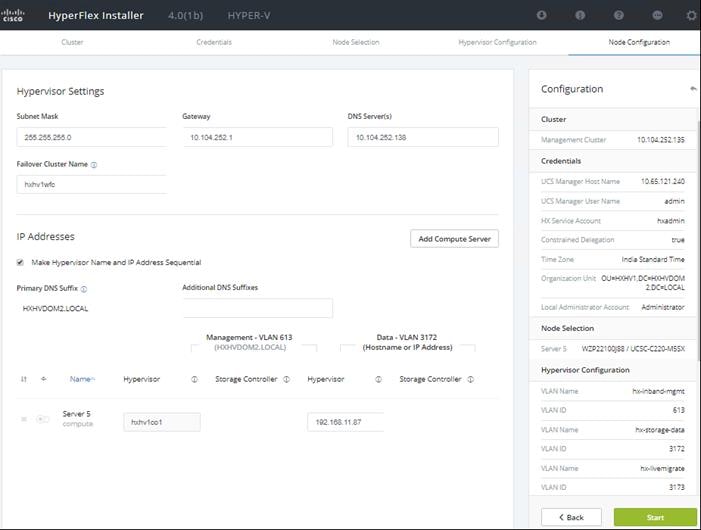Image resolution: width=701 pixels, height=530 pixels.
Task: Click the hxhv1co1 hypervisor hostname field
Action: tap(162, 422)
